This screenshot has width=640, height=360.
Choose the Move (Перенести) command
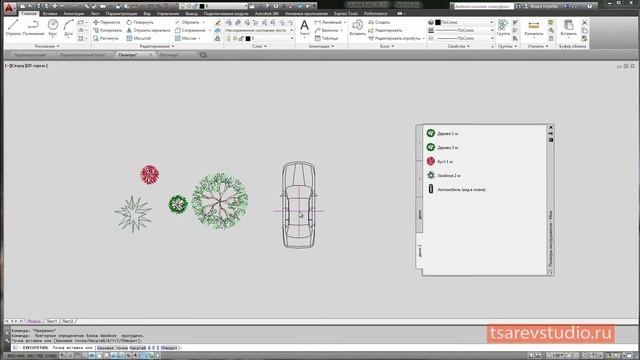pyautogui.click(x=107, y=22)
